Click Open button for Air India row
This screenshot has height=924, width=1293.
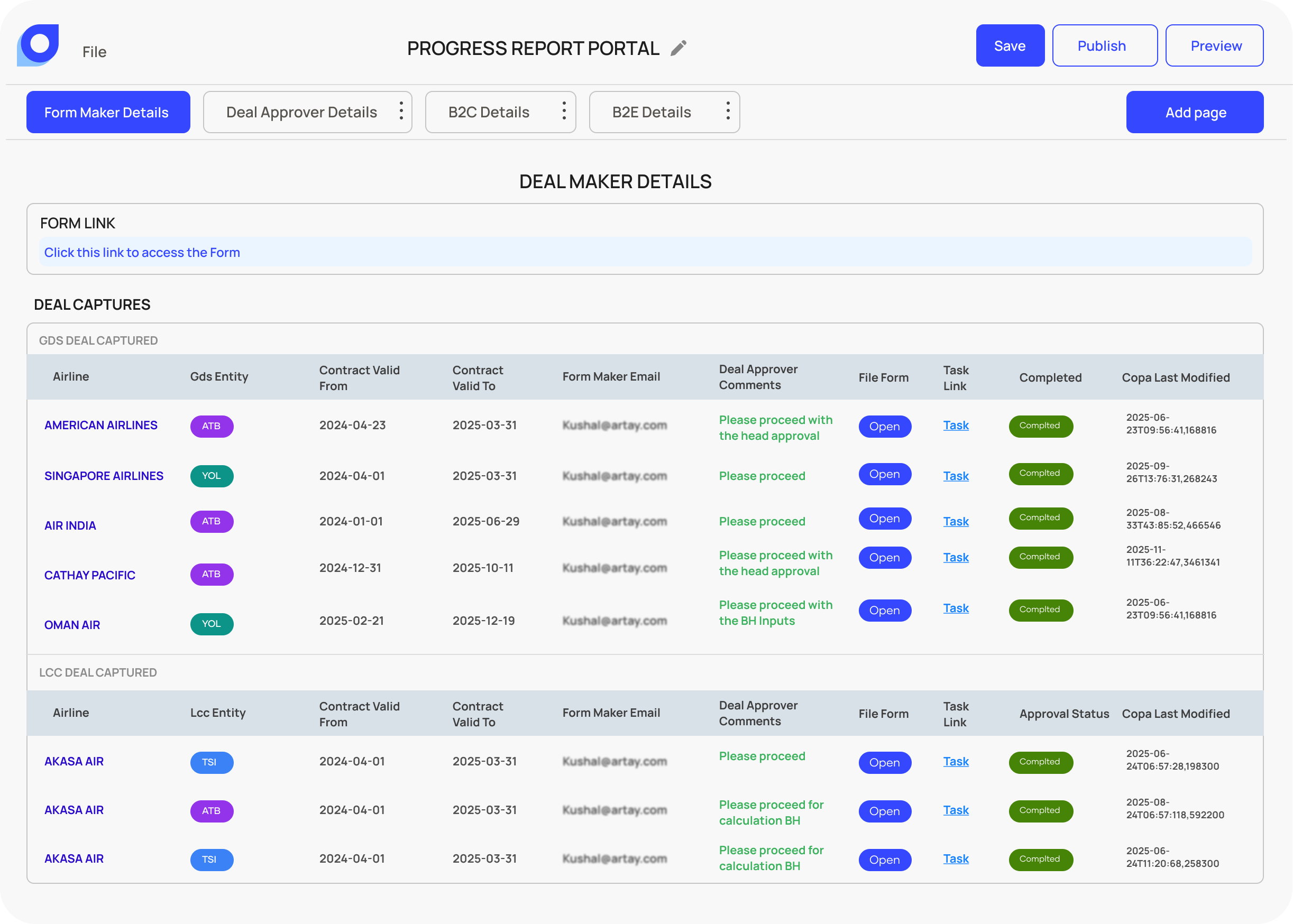[884, 519]
